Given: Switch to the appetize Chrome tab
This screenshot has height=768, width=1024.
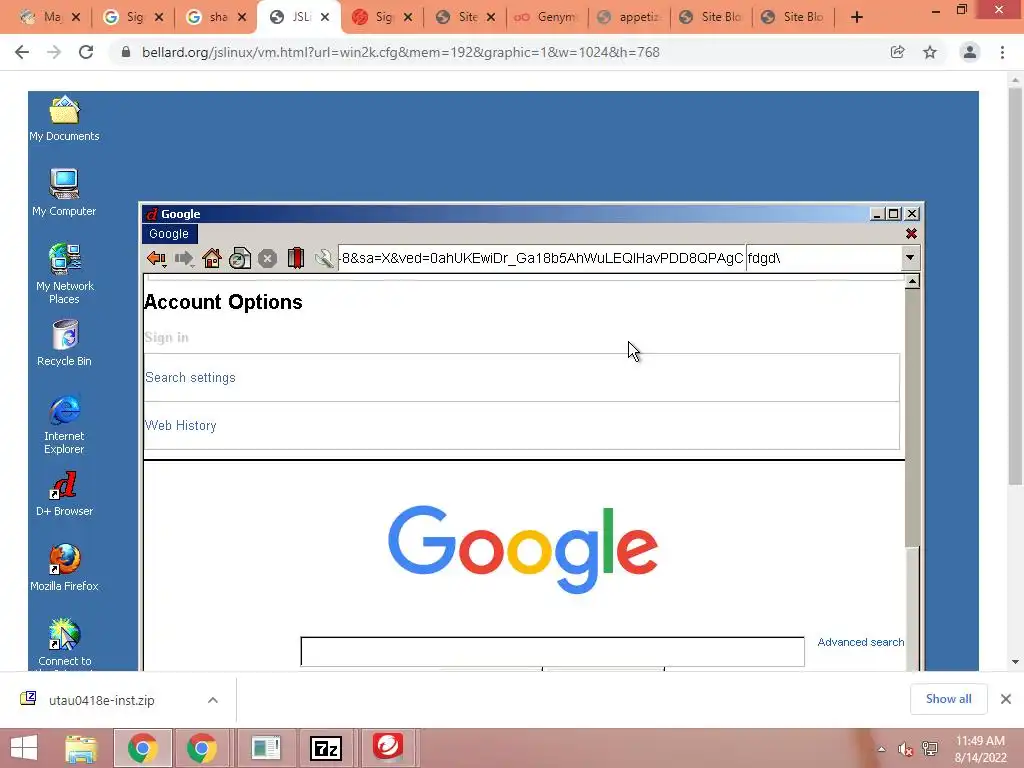Looking at the screenshot, I should (630, 17).
